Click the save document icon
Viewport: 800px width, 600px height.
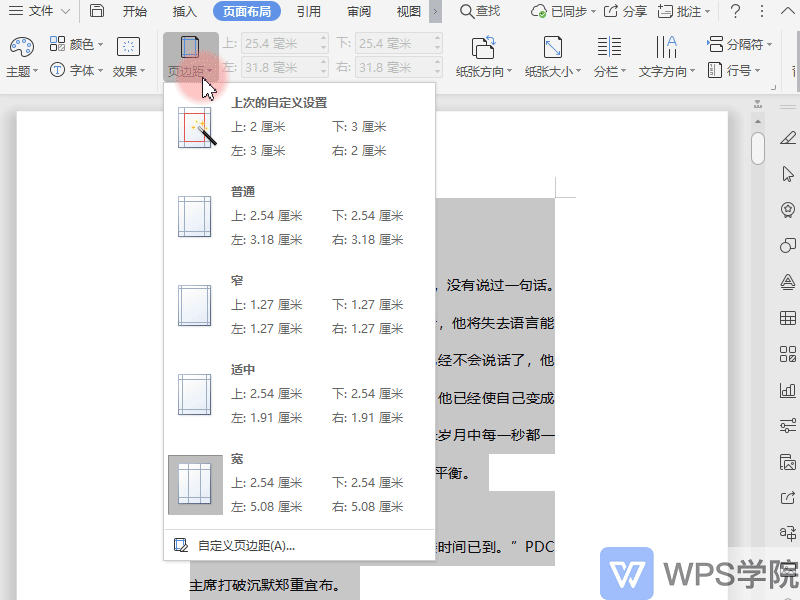(96, 11)
